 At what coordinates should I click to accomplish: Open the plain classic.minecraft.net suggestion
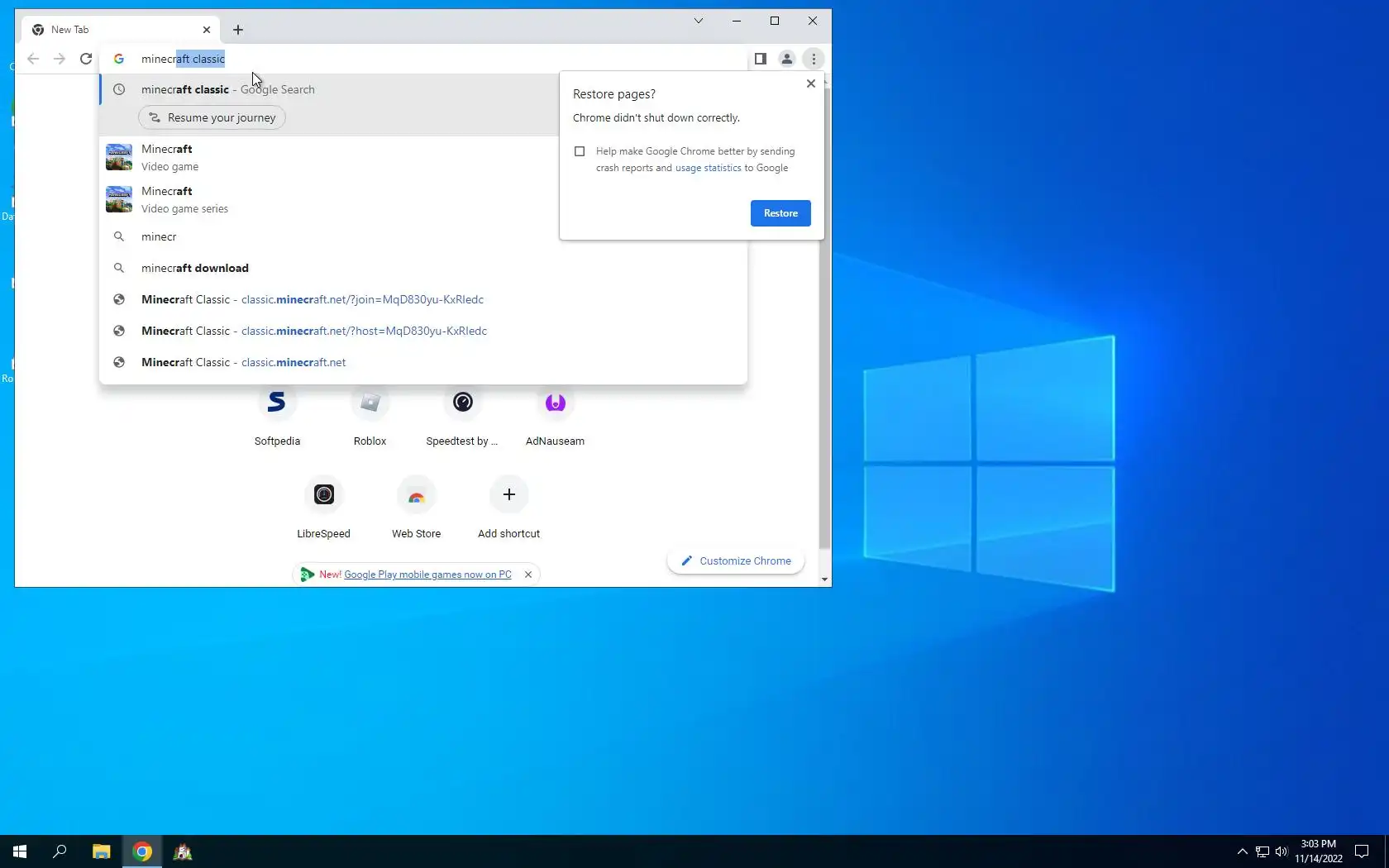click(x=422, y=362)
